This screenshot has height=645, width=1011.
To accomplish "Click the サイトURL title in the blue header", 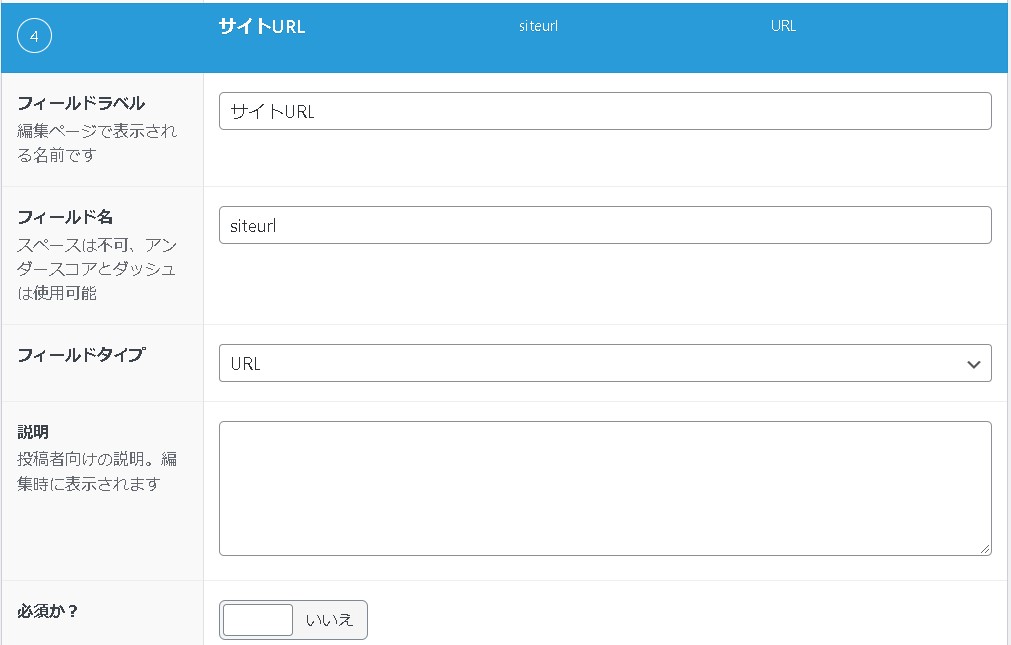I will 262,27.
